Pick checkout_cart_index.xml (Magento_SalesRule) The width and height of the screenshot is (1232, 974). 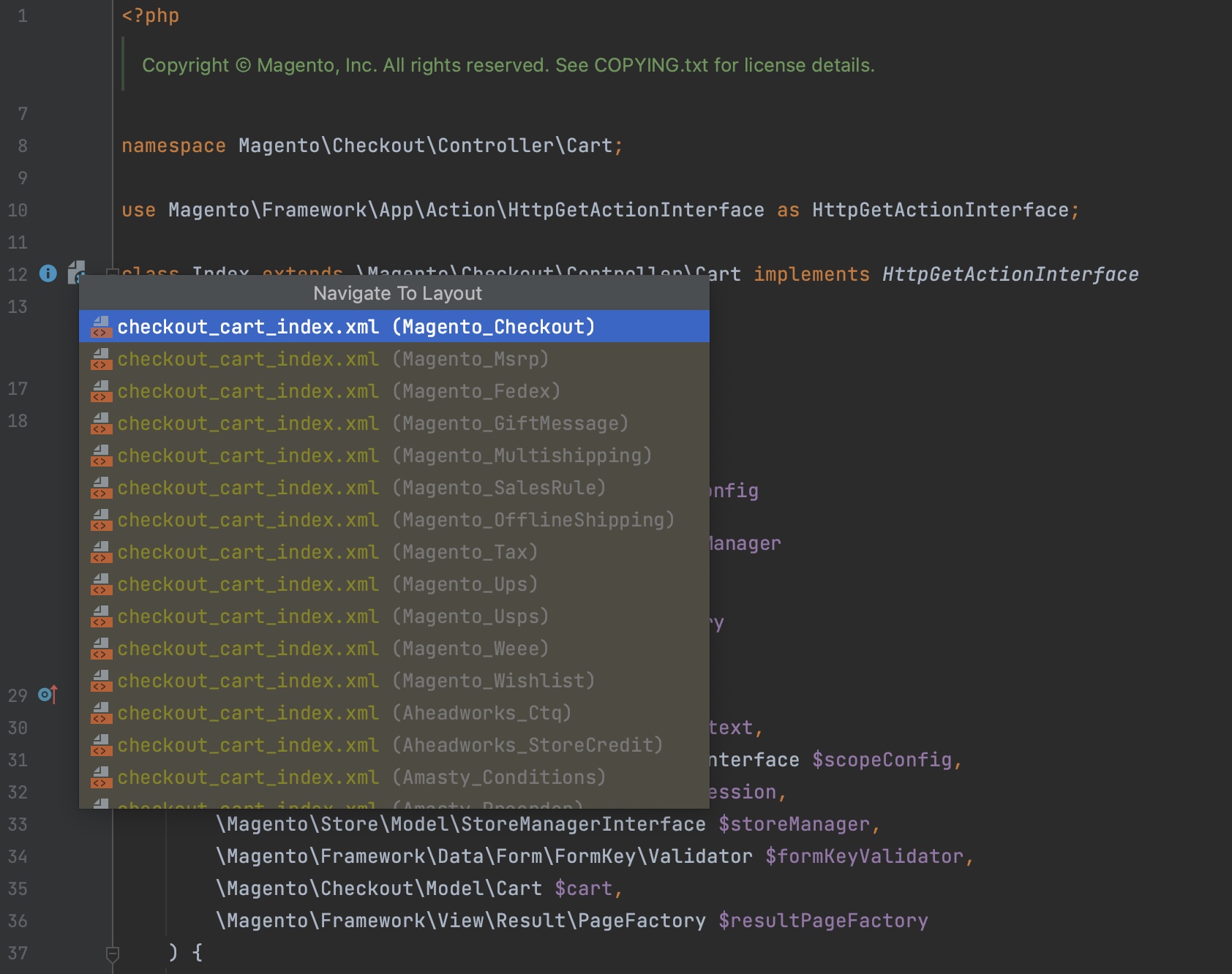pyautogui.click(x=394, y=487)
